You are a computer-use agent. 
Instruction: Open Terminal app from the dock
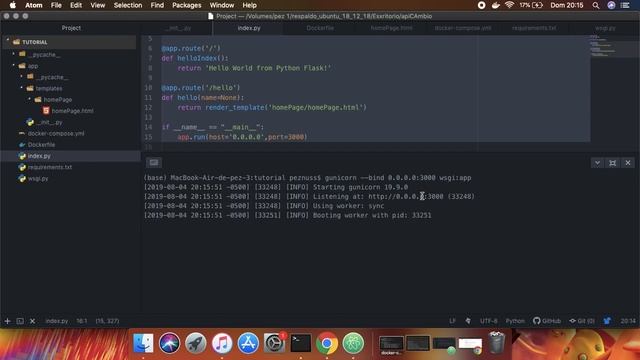pos(301,343)
